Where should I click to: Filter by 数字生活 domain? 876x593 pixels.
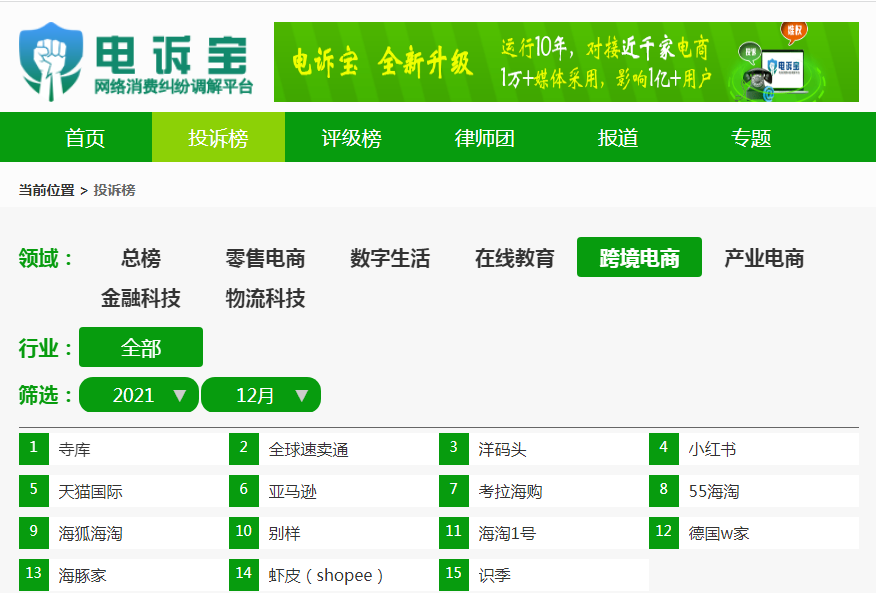(x=390, y=258)
